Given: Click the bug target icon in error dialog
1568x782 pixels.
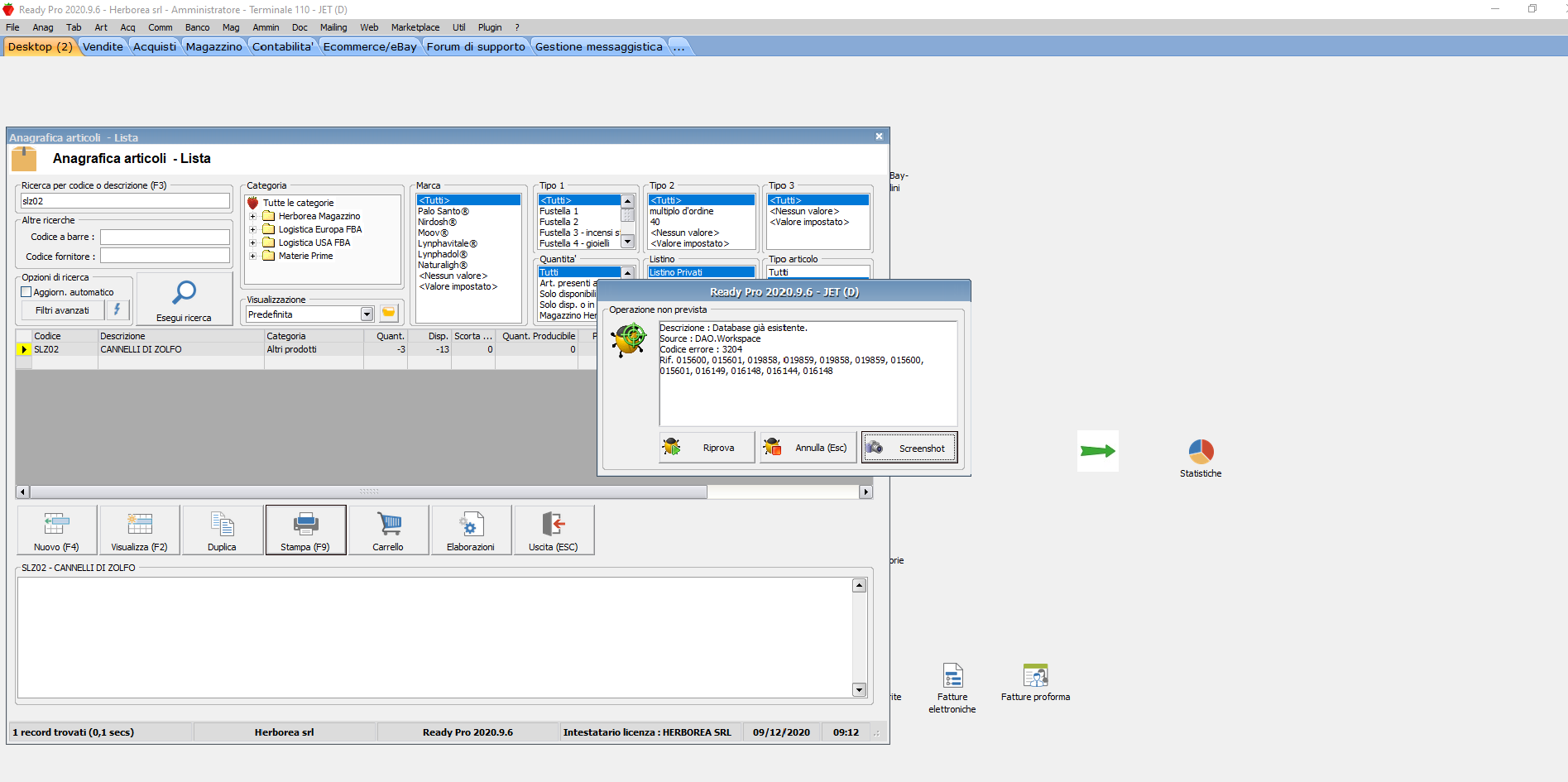Looking at the screenshot, I should click(629, 339).
